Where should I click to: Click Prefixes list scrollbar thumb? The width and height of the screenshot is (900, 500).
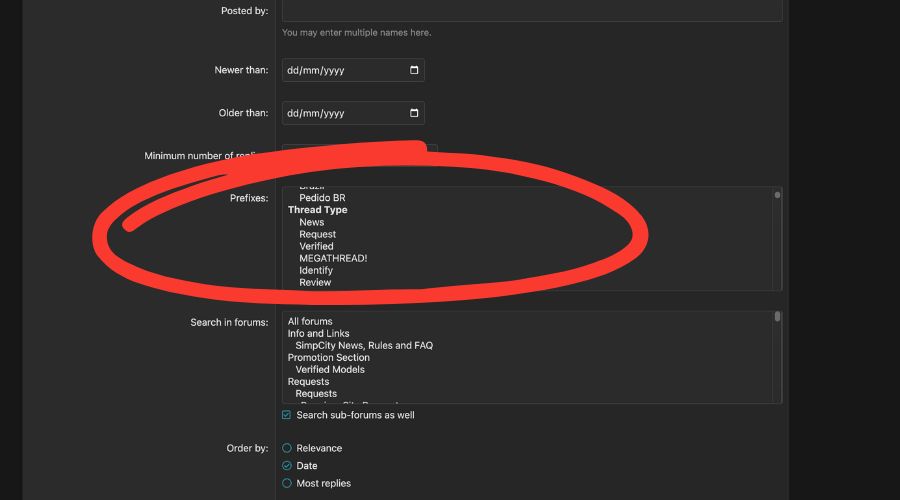coord(777,195)
